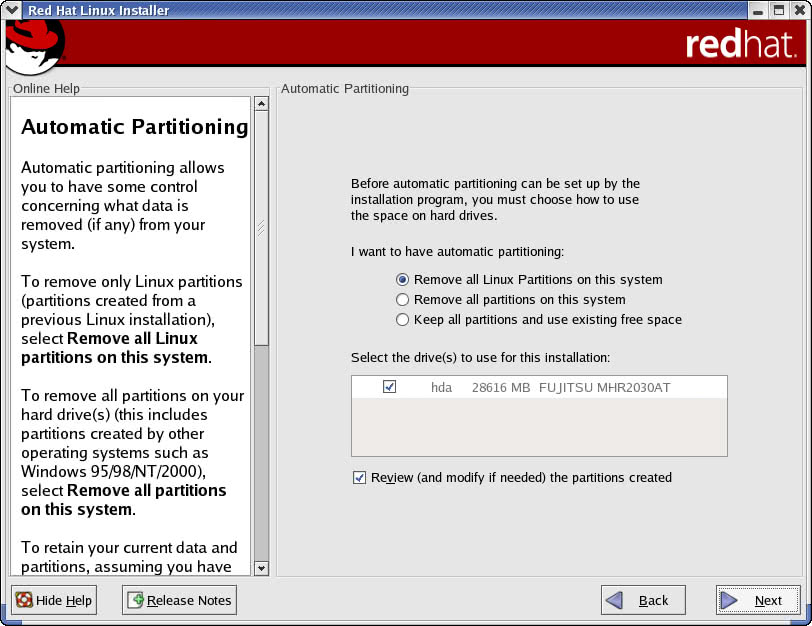Click the lifebuoy icon on Hide Help
This screenshot has width=812, height=626.
pyautogui.click(x=24, y=600)
